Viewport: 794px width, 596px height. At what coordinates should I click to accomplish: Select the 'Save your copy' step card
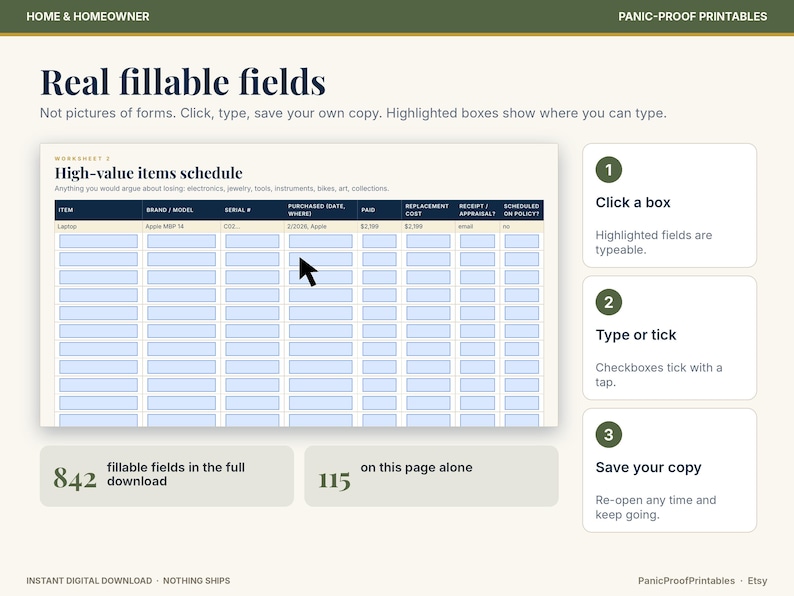(x=669, y=470)
